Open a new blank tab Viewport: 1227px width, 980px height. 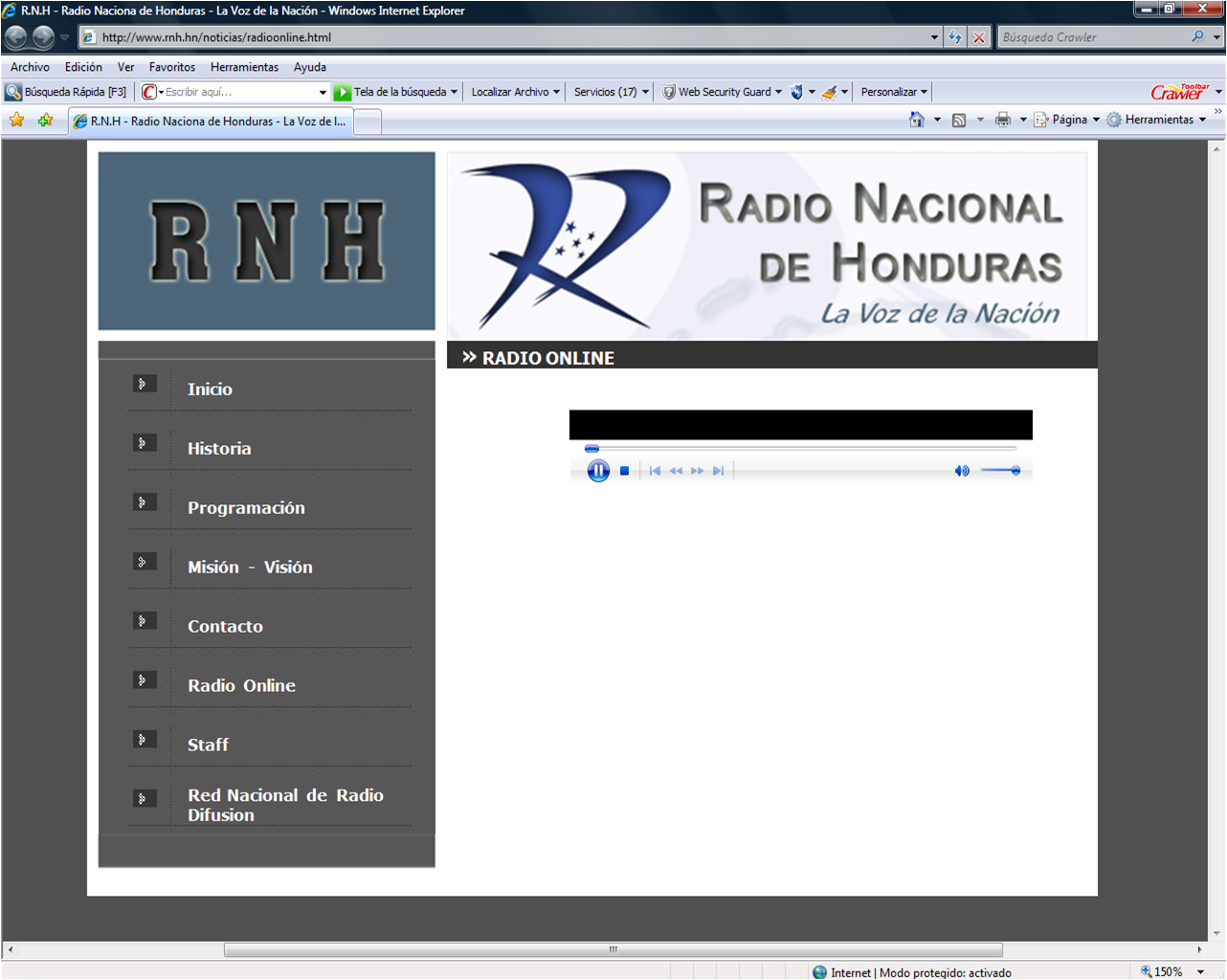tap(368, 122)
